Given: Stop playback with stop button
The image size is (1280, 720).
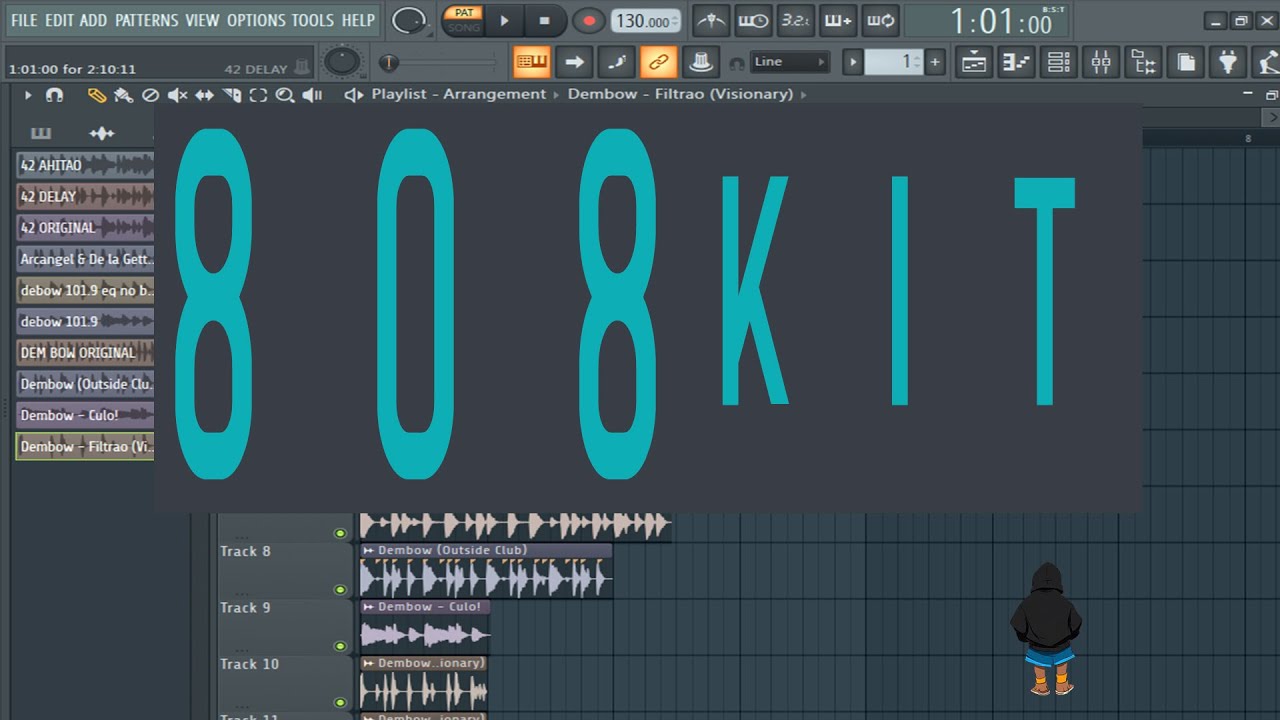Looking at the screenshot, I should [544, 21].
